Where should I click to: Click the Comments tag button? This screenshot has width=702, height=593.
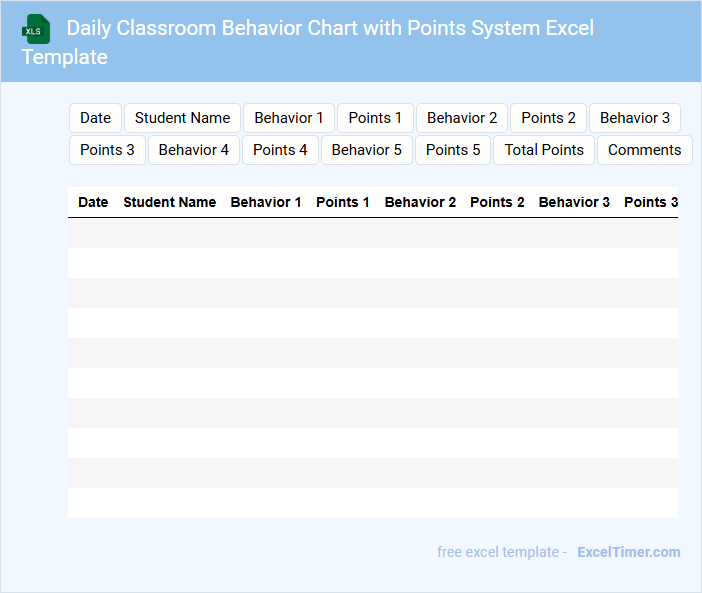point(644,150)
